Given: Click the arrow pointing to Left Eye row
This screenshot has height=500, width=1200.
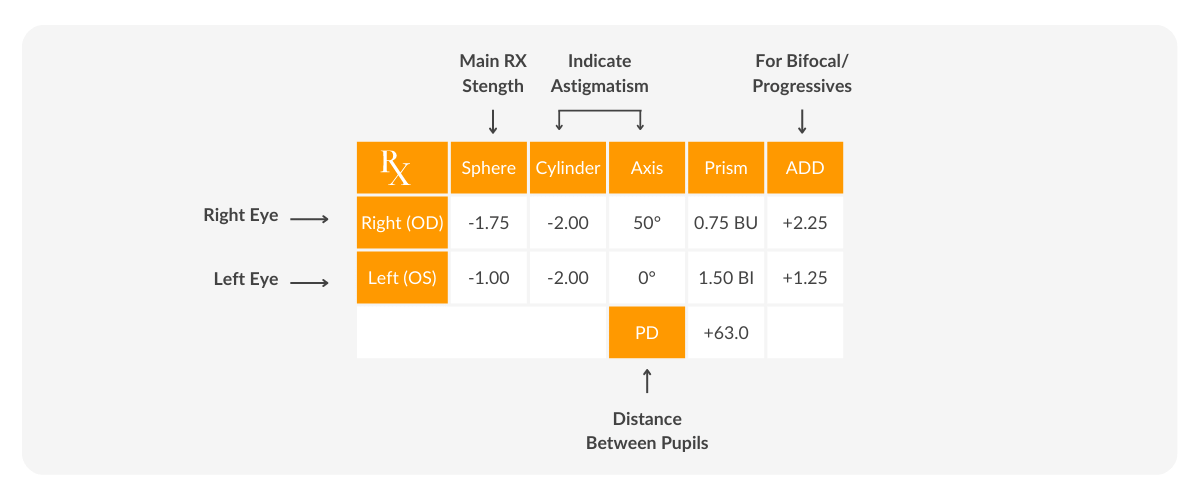Looking at the screenshot, I should point(309,282).
